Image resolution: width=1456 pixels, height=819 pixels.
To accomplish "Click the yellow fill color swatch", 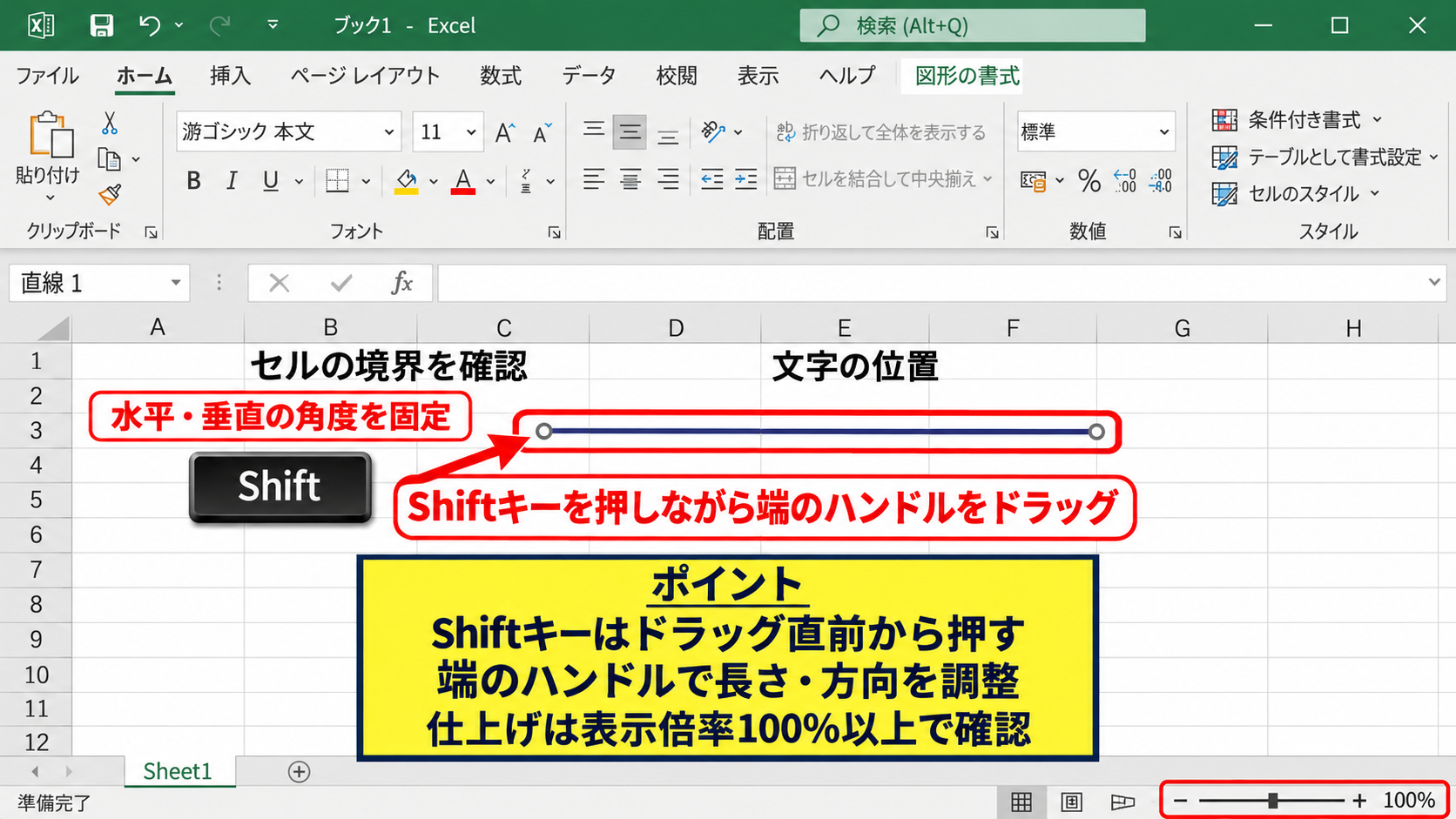I will [x=407, y=181].
